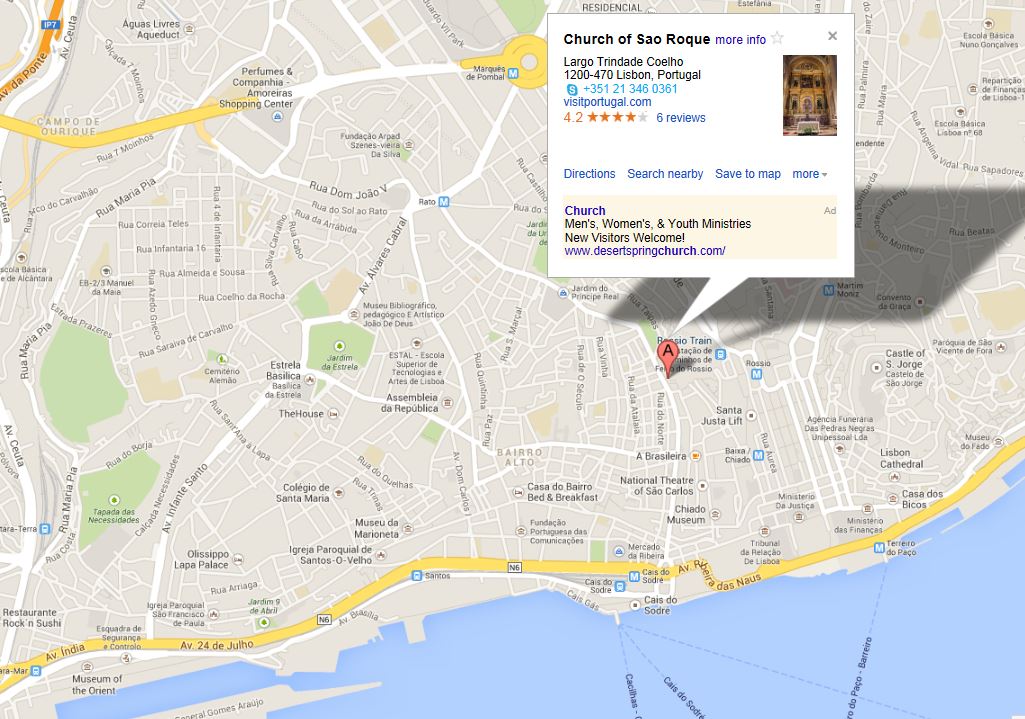
Task: Choose Save to map
Action: point(747,174)
